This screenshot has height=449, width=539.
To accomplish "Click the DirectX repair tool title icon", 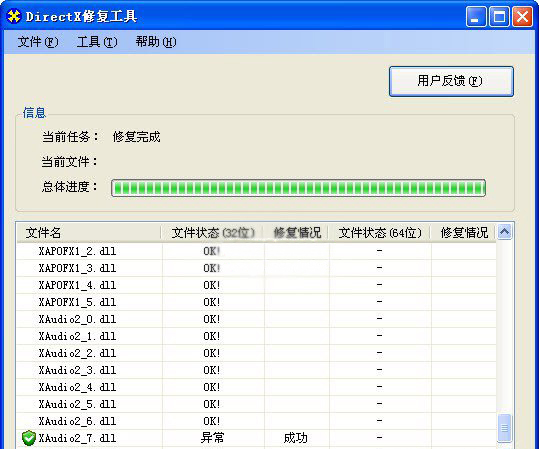I will pyautogui.click(x=14, y=17).
